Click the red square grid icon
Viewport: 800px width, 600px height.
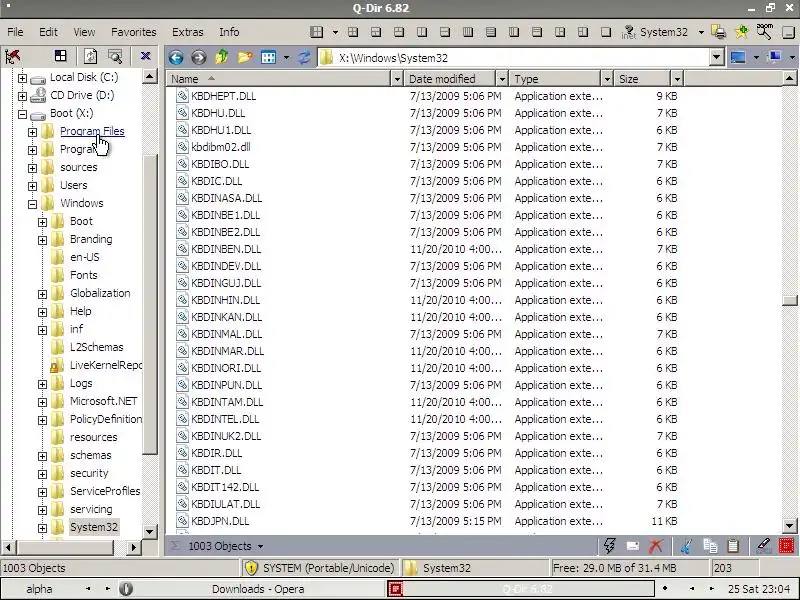(x=786, y=546)
